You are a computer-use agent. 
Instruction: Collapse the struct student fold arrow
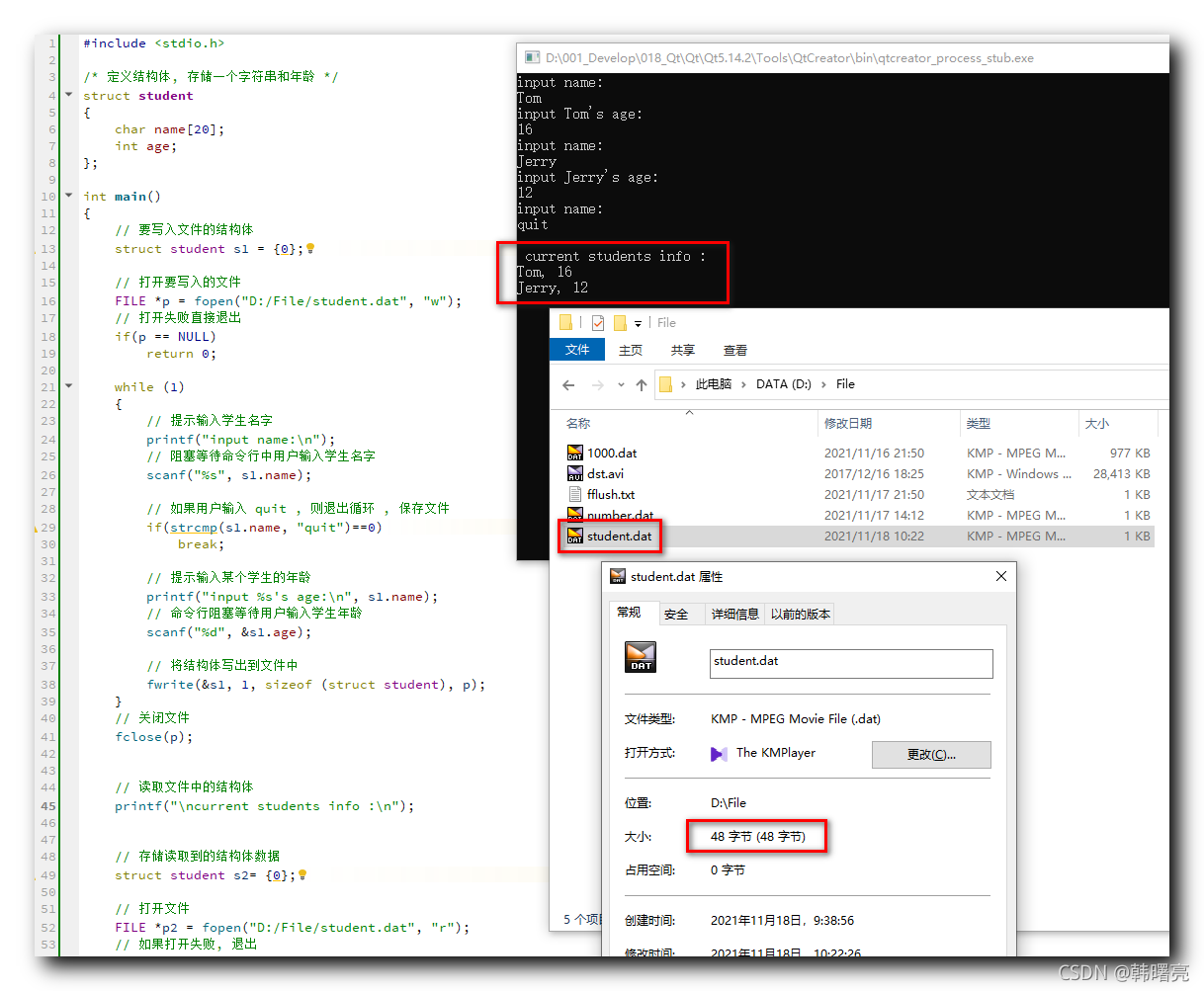68,95
